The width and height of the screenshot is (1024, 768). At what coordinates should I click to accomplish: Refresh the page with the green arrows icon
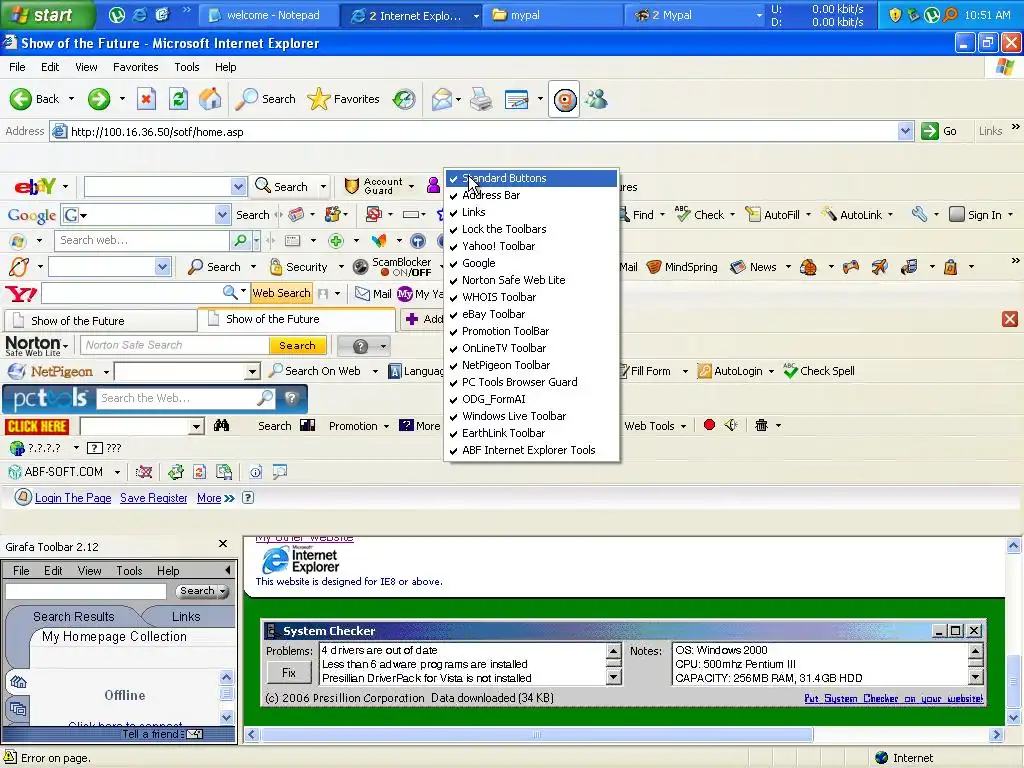point(178,99)
